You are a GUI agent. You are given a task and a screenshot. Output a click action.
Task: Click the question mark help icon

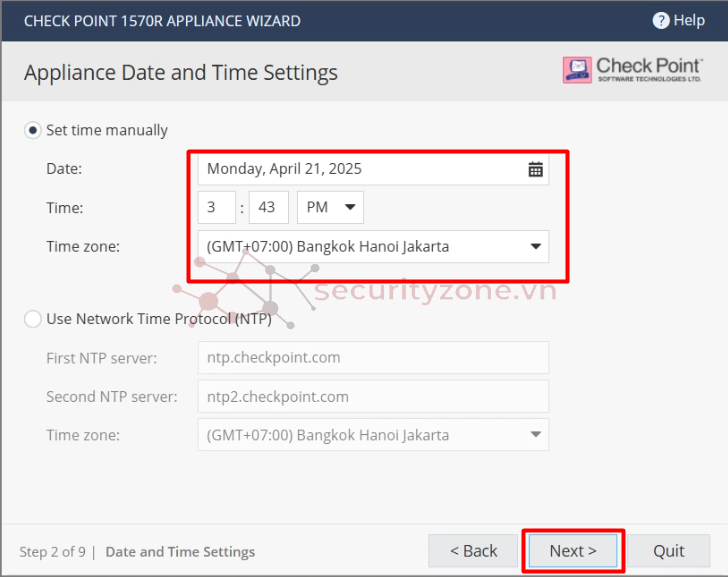[x=661, y=20]
